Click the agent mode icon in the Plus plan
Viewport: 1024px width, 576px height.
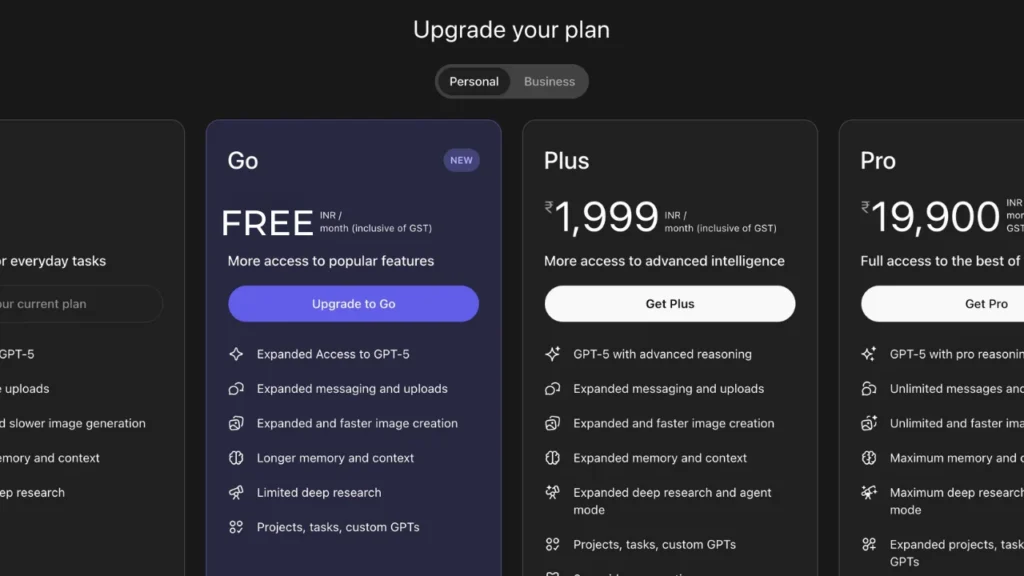pos(552,493)
